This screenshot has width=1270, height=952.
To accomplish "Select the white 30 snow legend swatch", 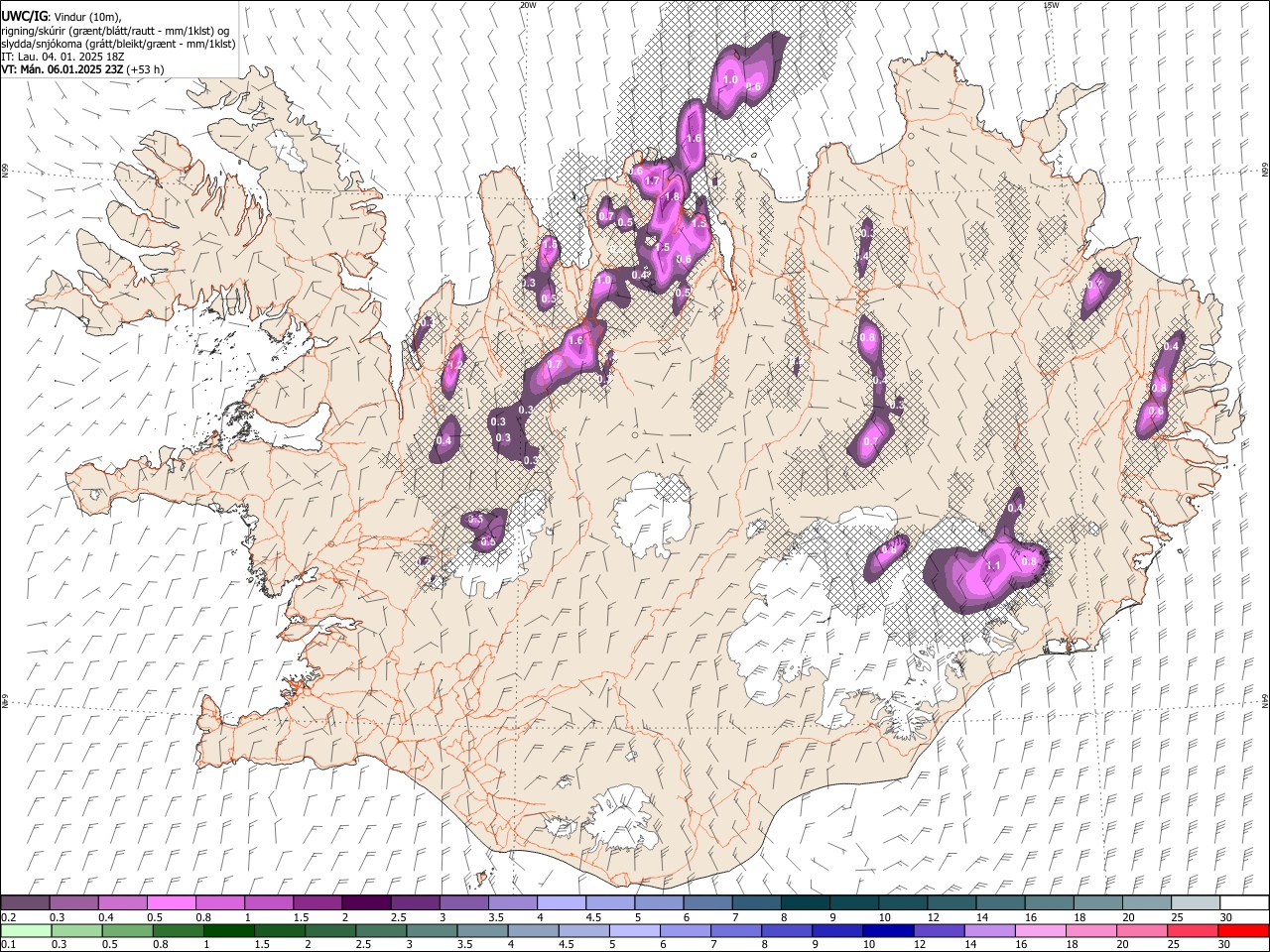I will [x=1242, y=903].
